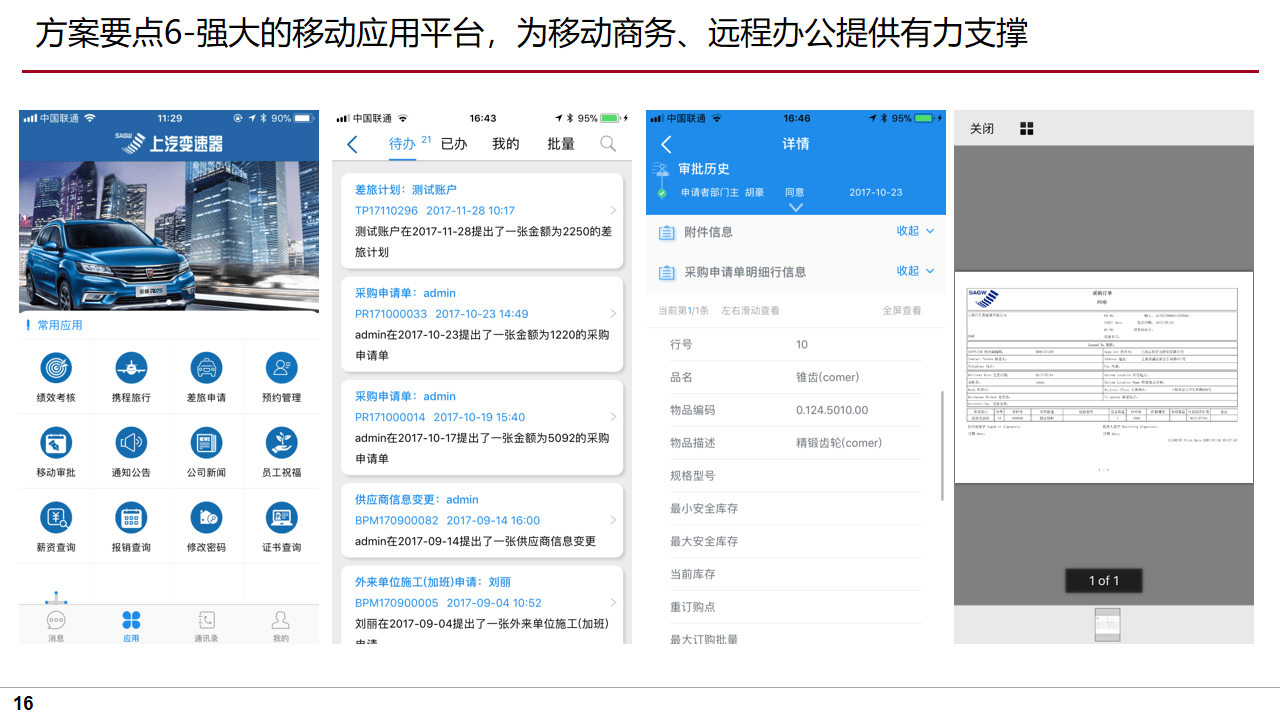The height and width of the screenshot is (720, 1280).
Task: Tap the car banner image
Action: (169, 236)
